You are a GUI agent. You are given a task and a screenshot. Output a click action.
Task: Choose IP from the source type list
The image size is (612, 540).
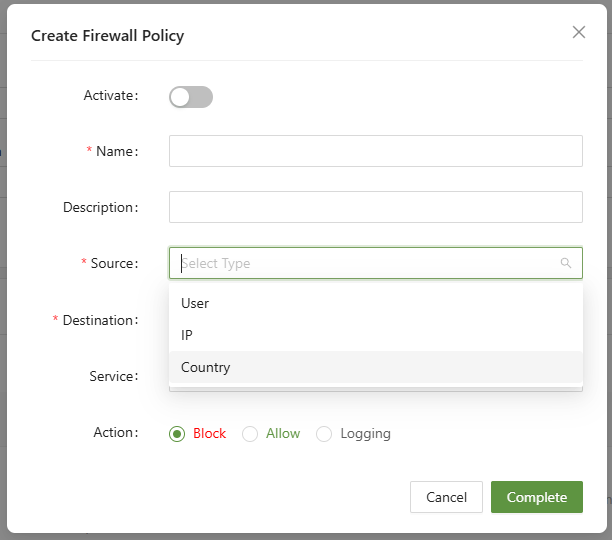(187, 335)
